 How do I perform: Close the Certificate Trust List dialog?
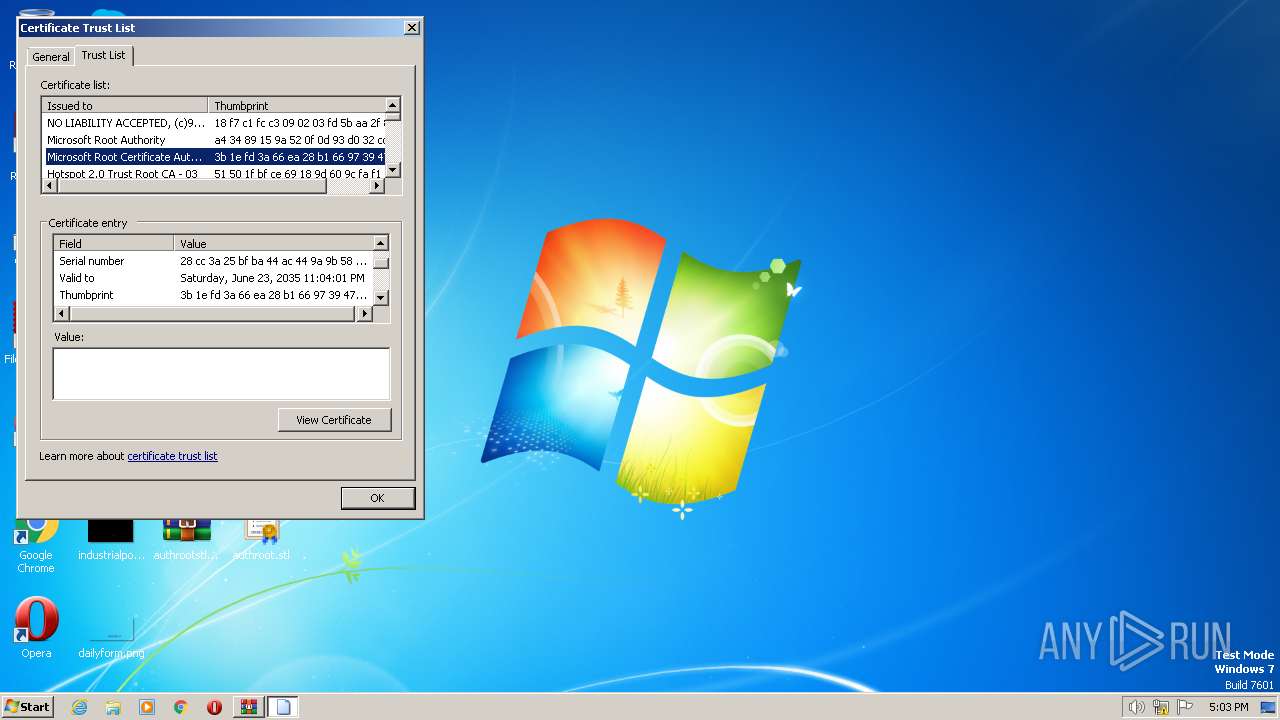coord(411,28)
